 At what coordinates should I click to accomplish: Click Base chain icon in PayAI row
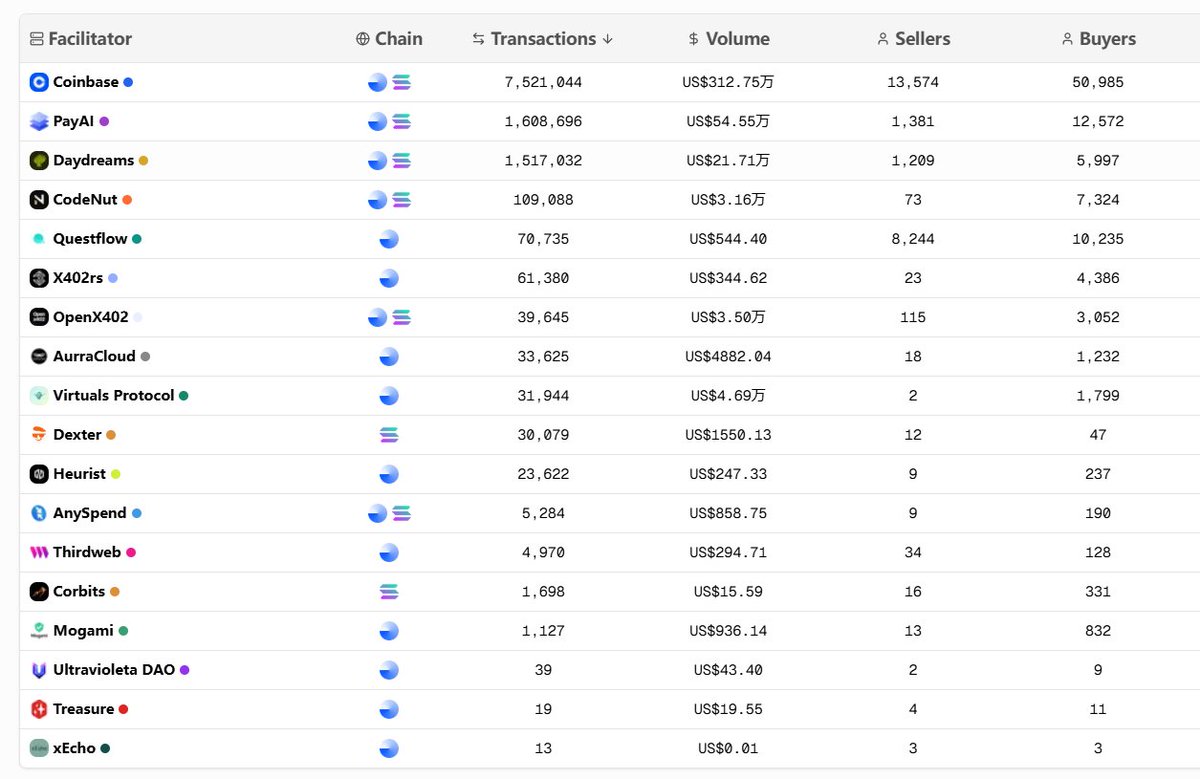[377, 121]
